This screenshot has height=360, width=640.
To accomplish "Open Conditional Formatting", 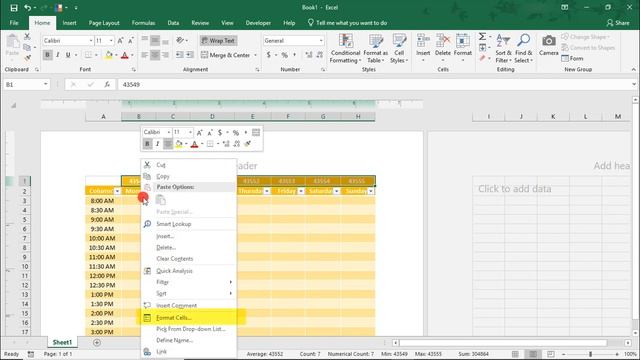I will [345, 49].
